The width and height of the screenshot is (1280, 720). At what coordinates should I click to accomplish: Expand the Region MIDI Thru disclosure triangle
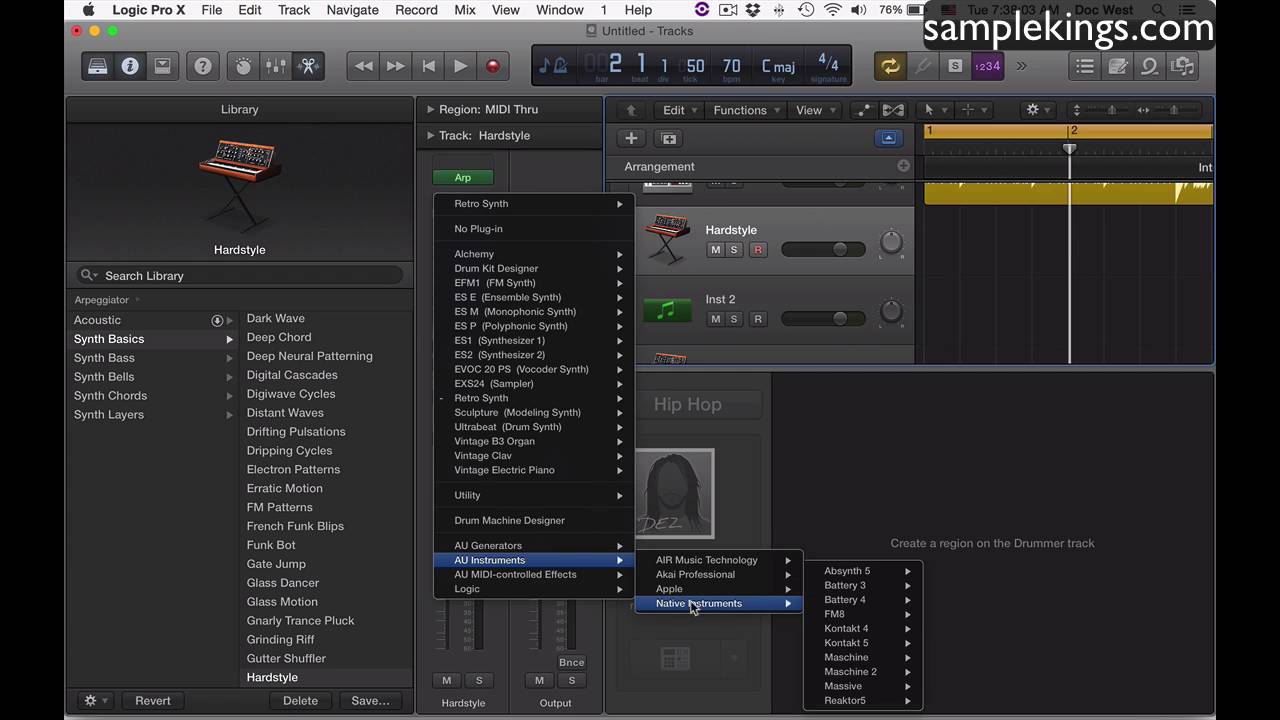(x=430, y=109)
